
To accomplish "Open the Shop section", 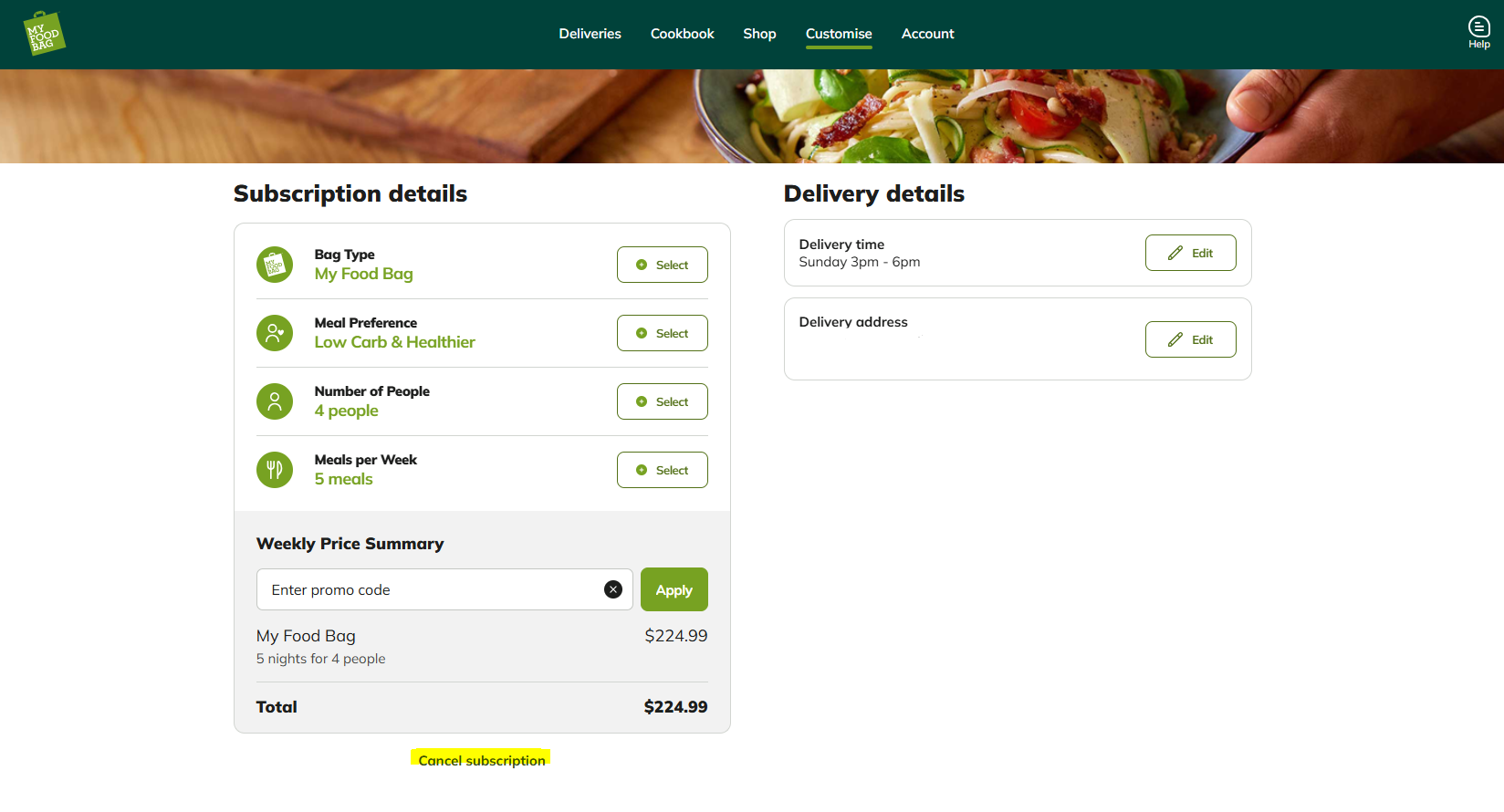I will [x=759, y=34].
